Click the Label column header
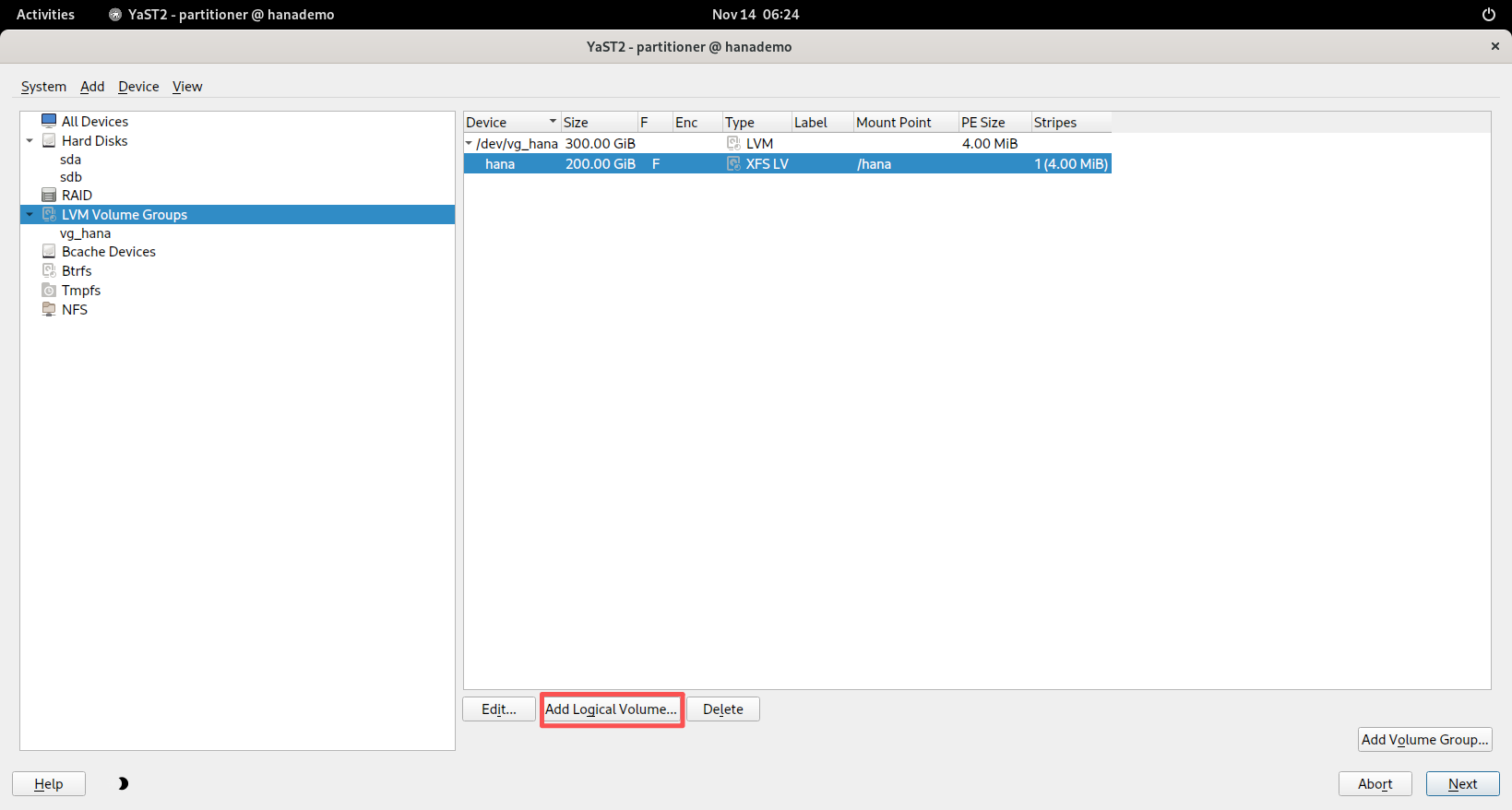The width and height of the screenshot is (1512, 810). click(823, 122)
